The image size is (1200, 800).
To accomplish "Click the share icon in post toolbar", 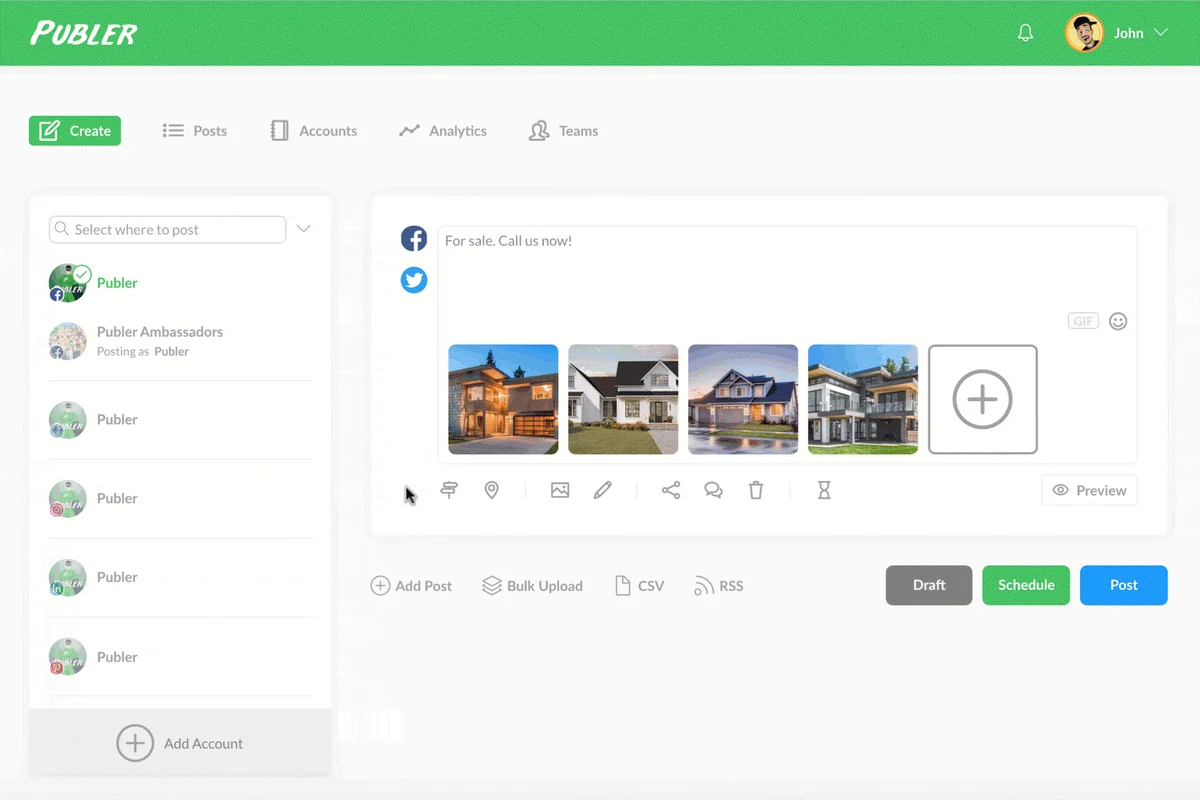I will [671, 490].
